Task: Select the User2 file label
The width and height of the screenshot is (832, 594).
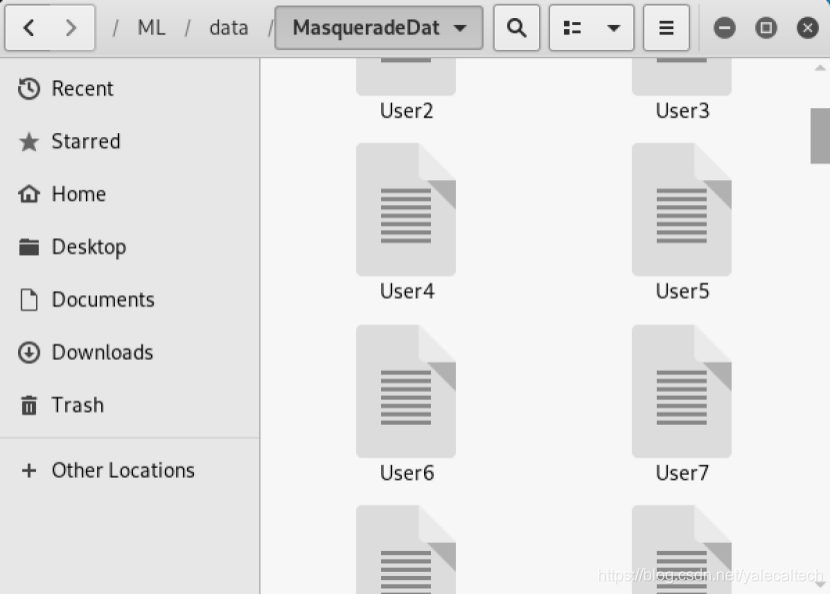Action: point(406,111)
